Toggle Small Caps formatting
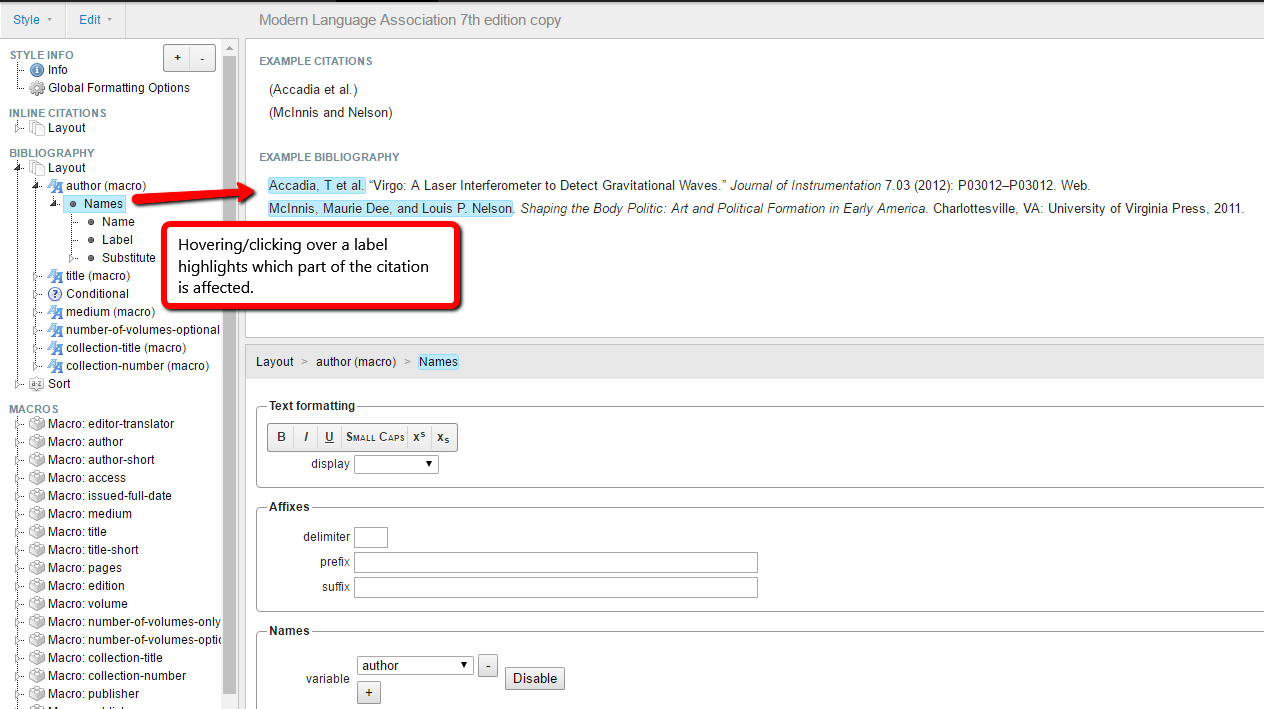The width and height of the screenshot is (1264, 709). 374,437
